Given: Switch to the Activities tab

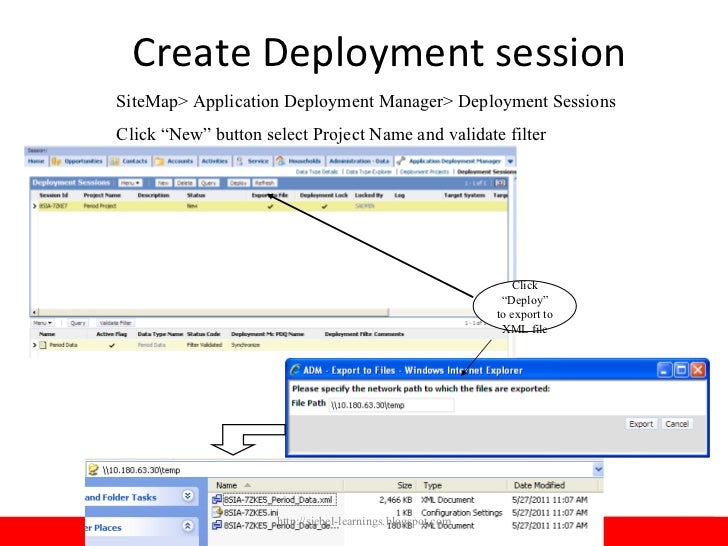Looking at the screenshot, I should 214,161.
